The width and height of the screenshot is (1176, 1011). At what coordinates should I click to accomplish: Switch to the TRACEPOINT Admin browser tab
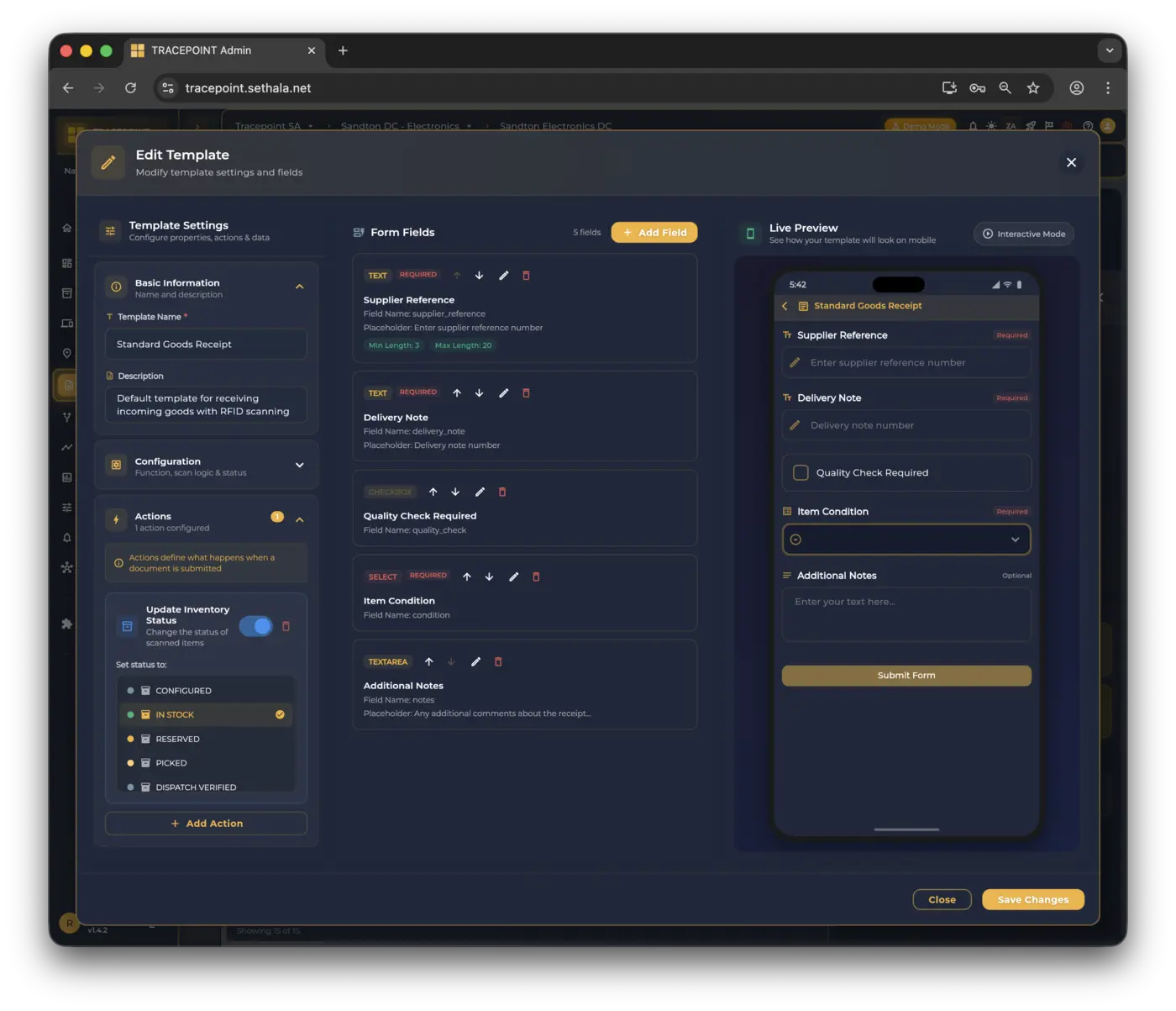coord(202,50)
